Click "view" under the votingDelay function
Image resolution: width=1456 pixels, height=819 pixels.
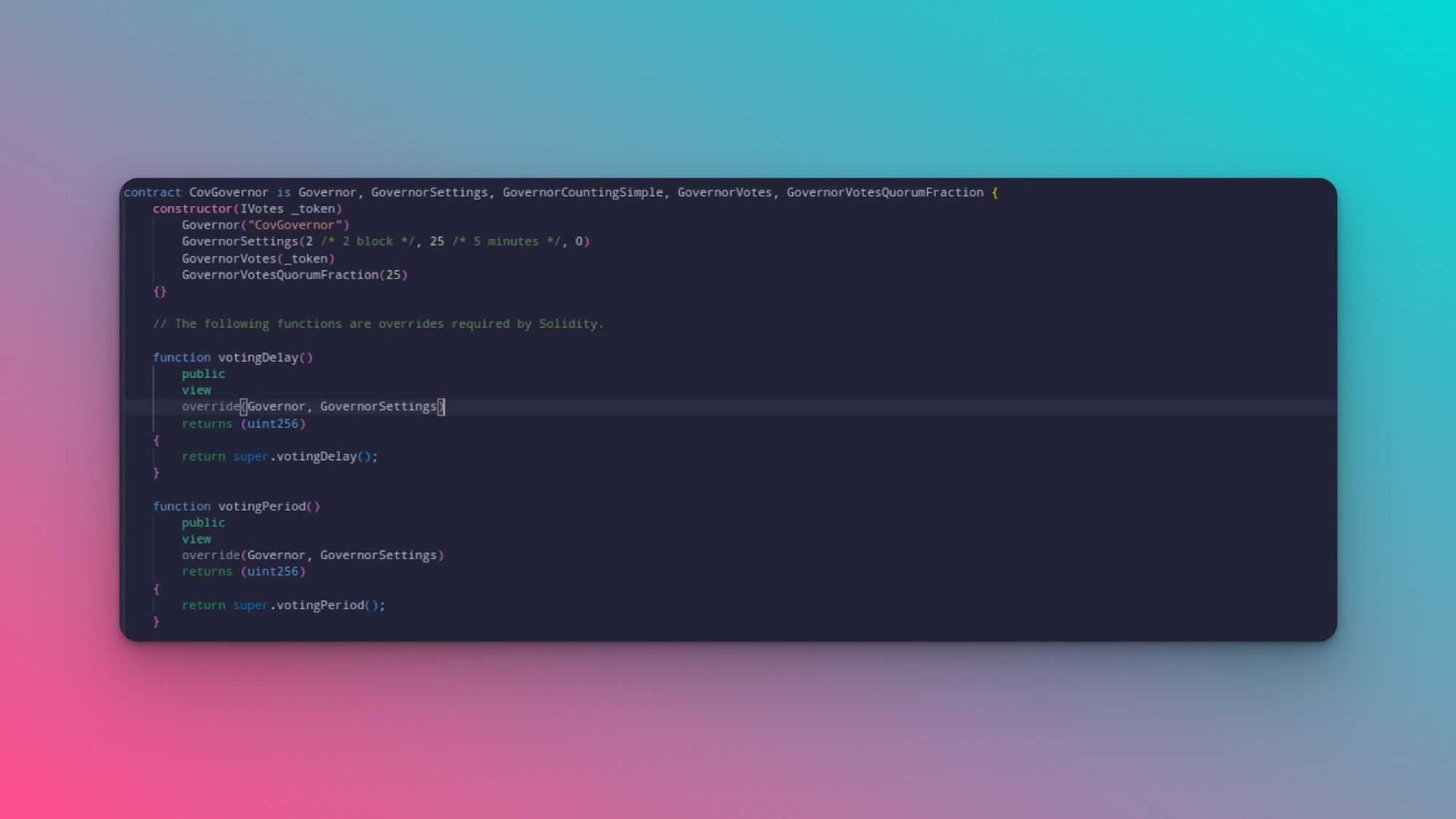pos(196,391)
